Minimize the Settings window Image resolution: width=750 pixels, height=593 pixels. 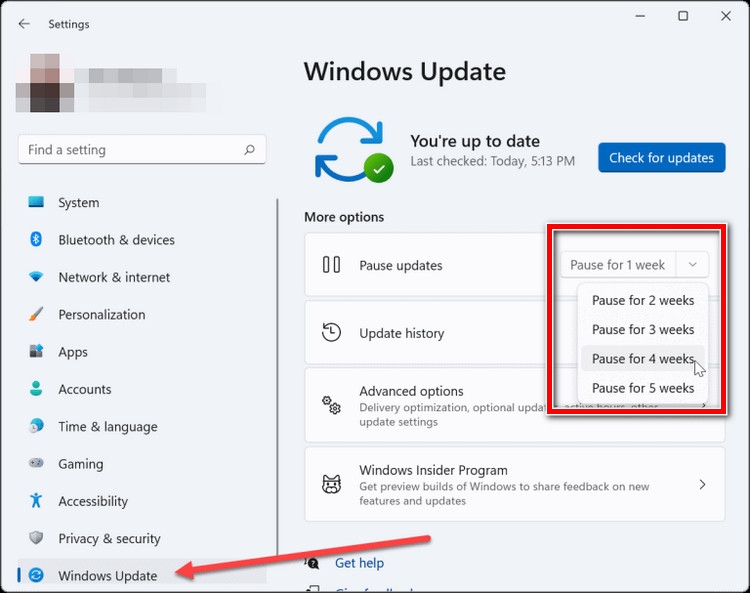pos(640,16)
